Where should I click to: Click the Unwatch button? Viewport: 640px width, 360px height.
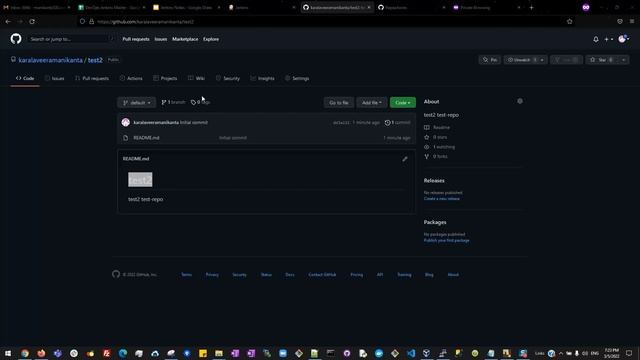coord(521,60)
